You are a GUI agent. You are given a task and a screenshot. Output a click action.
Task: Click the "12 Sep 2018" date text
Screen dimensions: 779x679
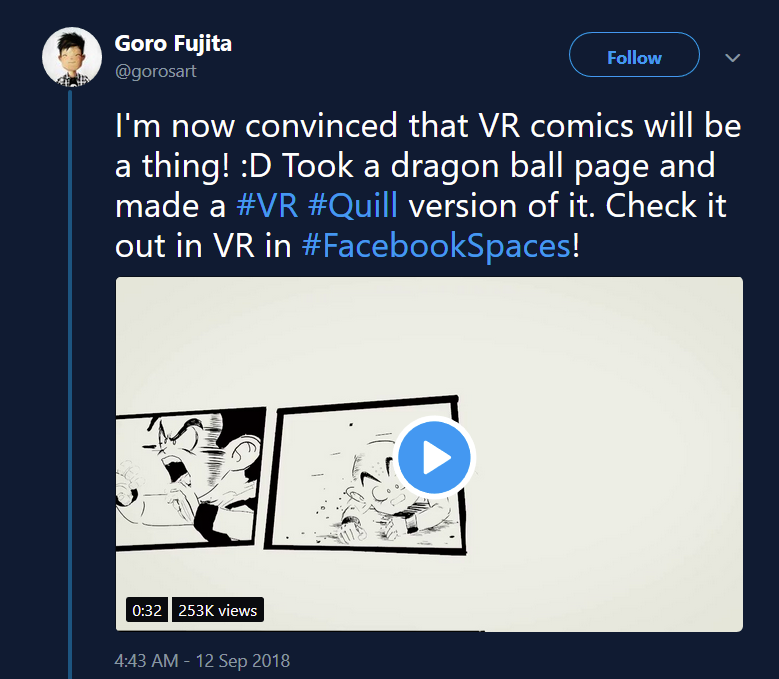(246, 661)
